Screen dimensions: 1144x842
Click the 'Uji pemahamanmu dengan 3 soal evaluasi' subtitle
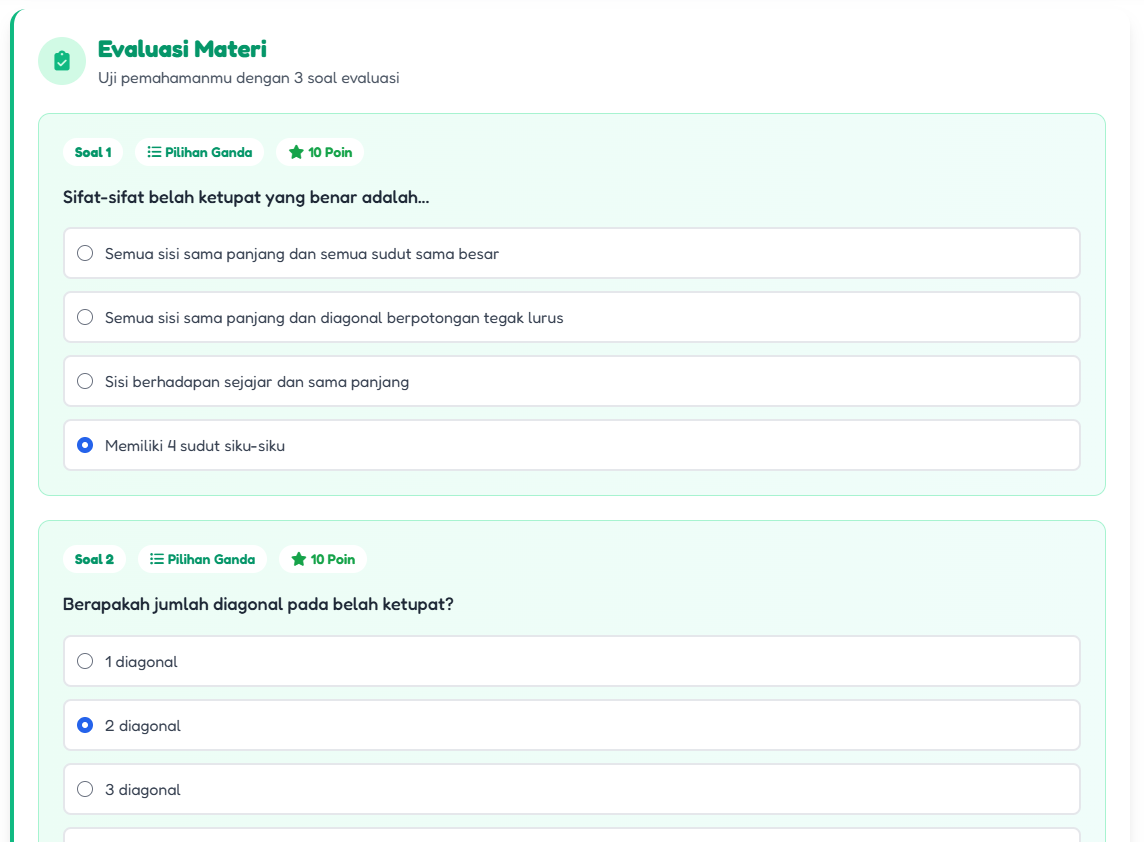pyautogui.click(x=248, y=78)
